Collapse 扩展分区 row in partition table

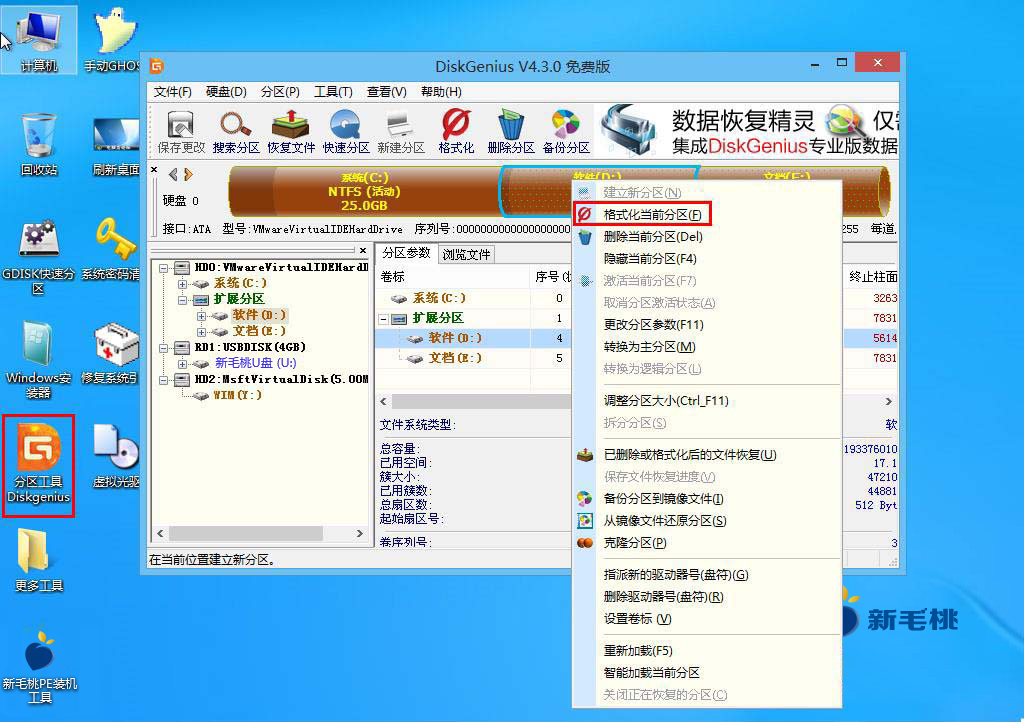[383, 319]
